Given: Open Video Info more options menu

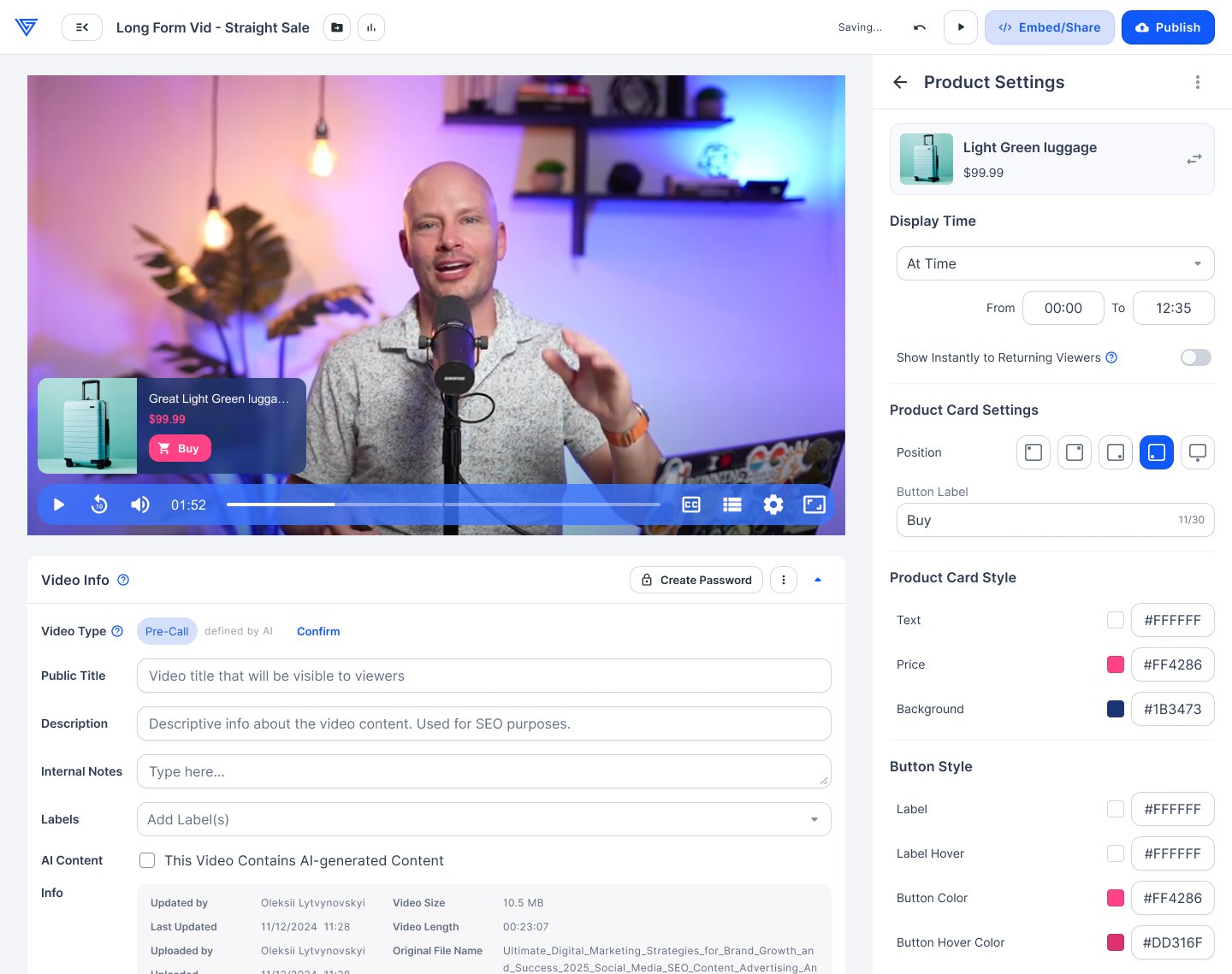Looking at the screenshot, I should click(784, 580).
